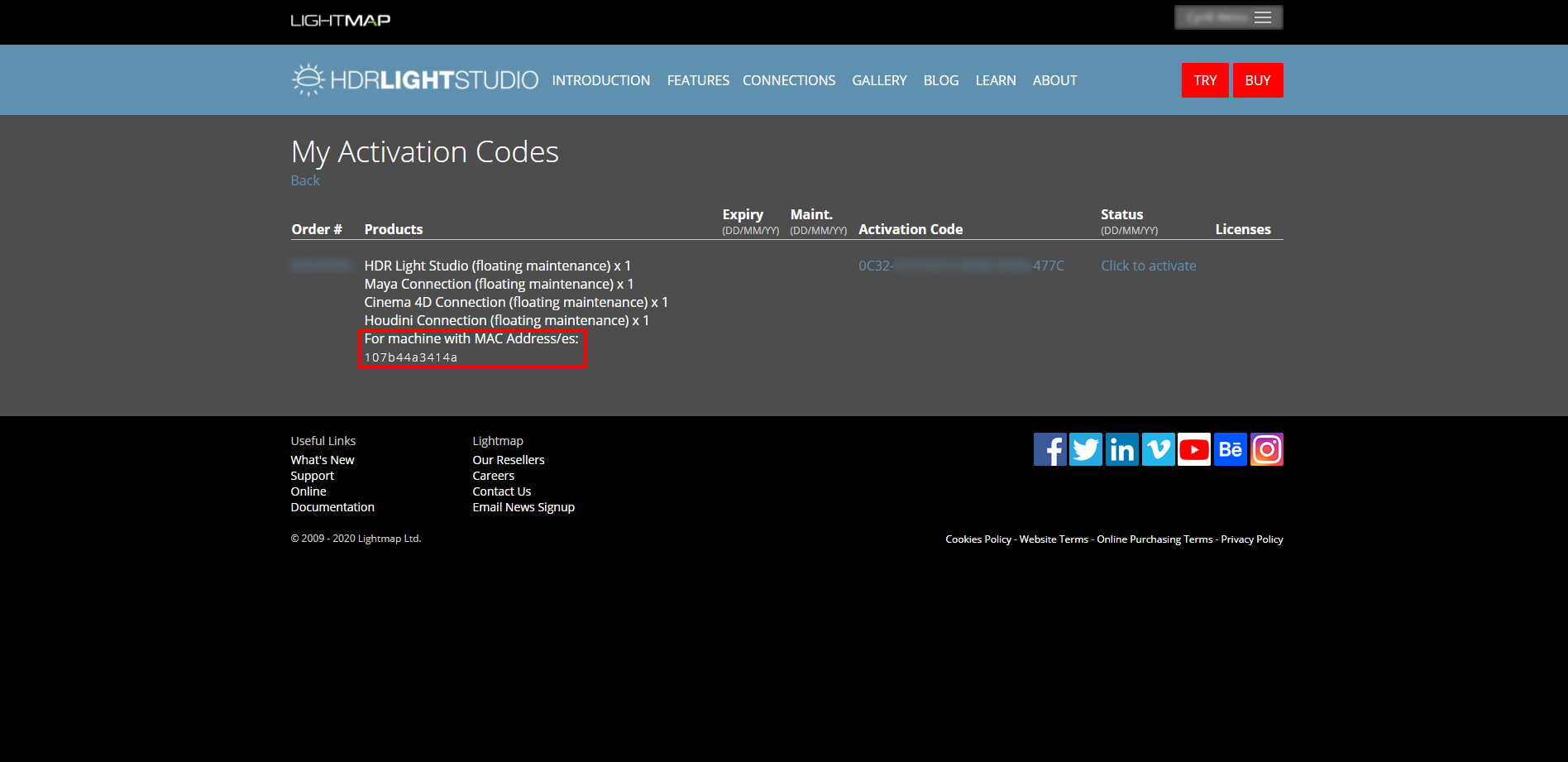This screenshot has width=1568, height=762.
Task: Select the MAC address 107b44a3414a text
Action: point(411,357)
